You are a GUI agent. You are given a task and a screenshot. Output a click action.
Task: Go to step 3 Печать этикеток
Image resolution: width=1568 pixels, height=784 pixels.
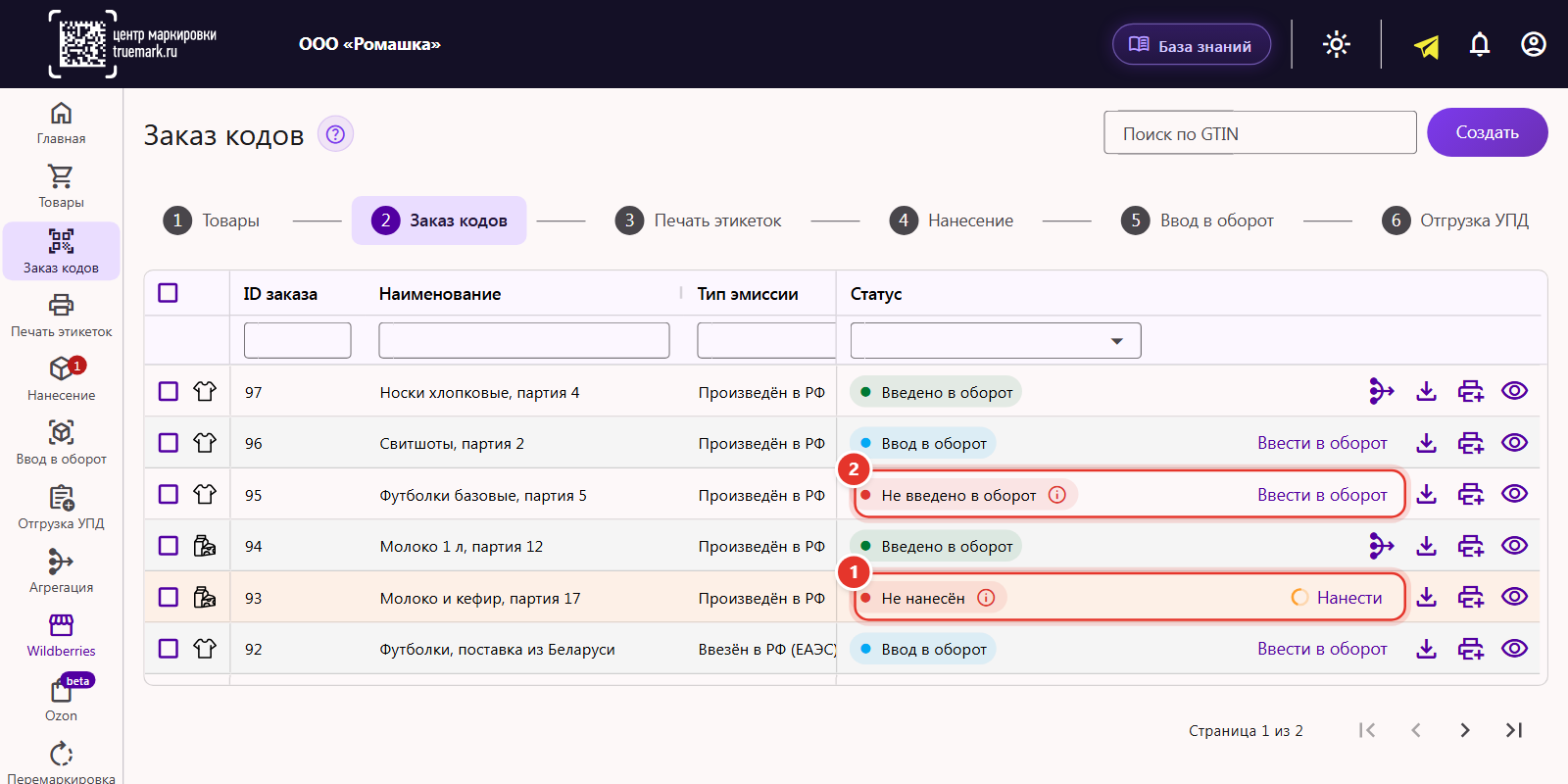point(699,220)
